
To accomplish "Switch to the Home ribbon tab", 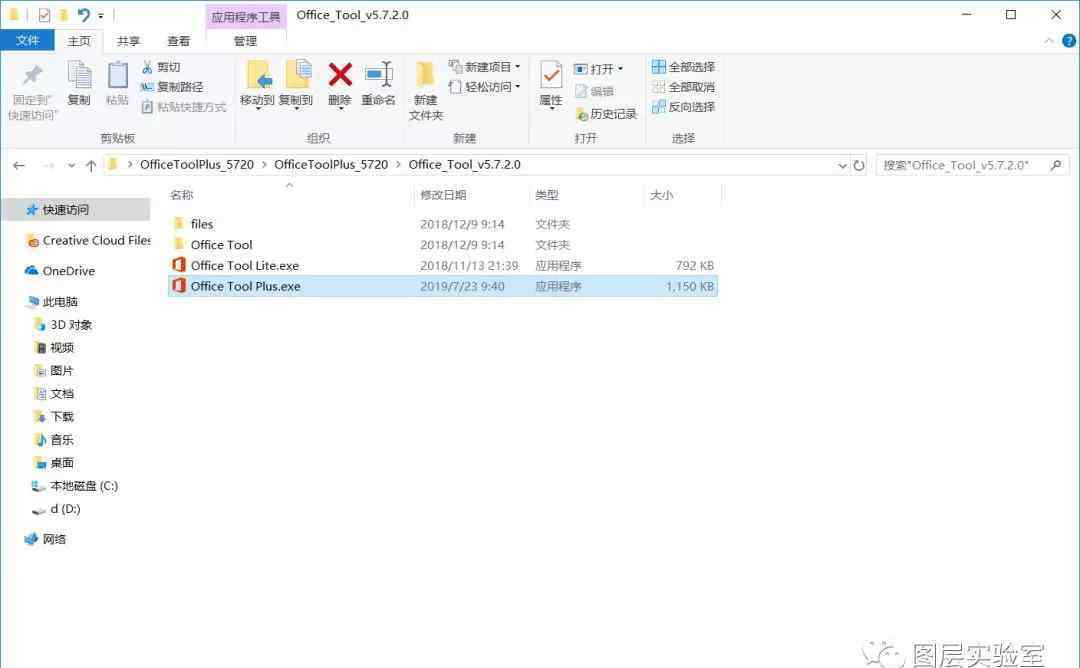I will click(x=79, y=41).
